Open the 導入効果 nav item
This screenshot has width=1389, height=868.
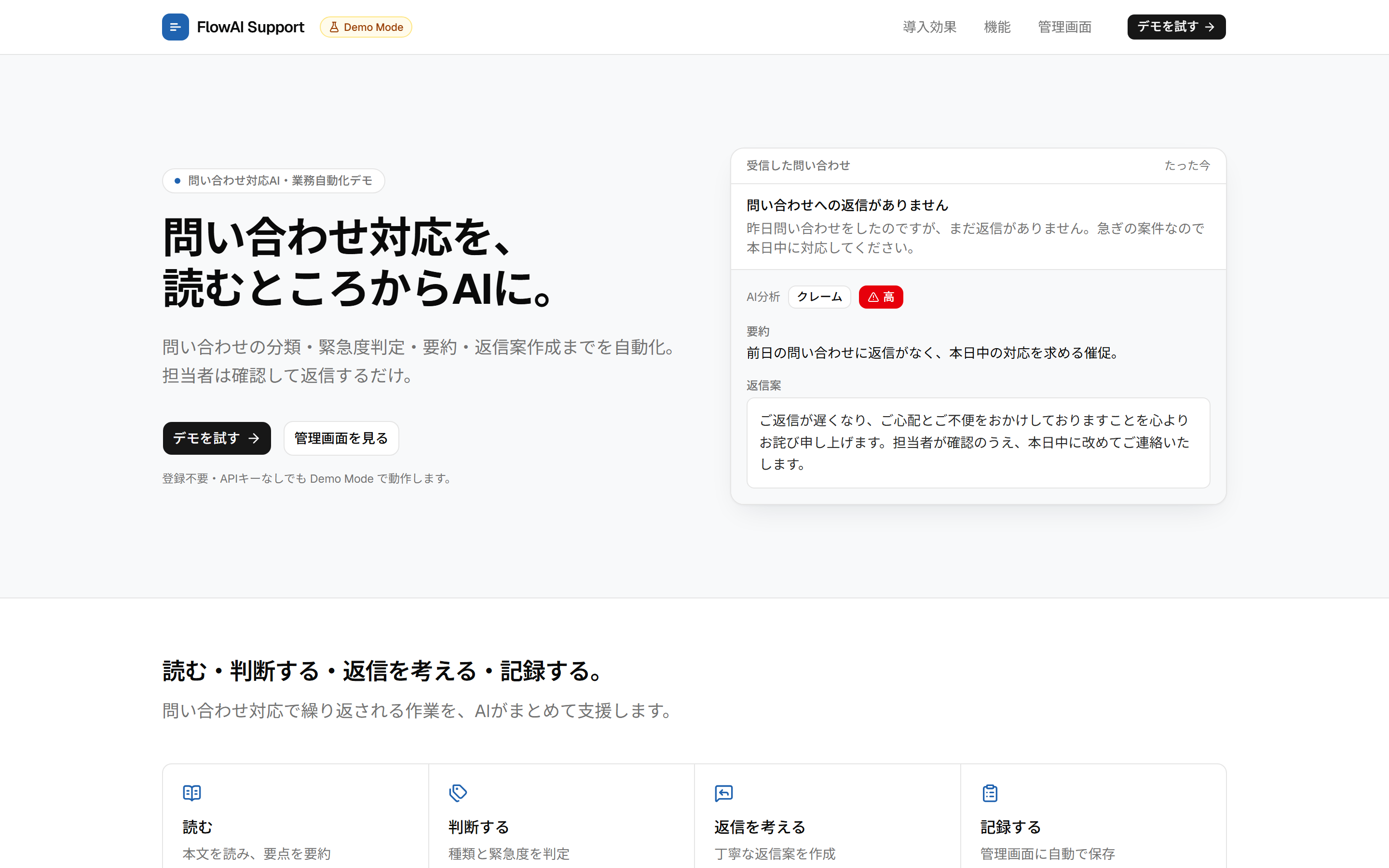[929, 27]
